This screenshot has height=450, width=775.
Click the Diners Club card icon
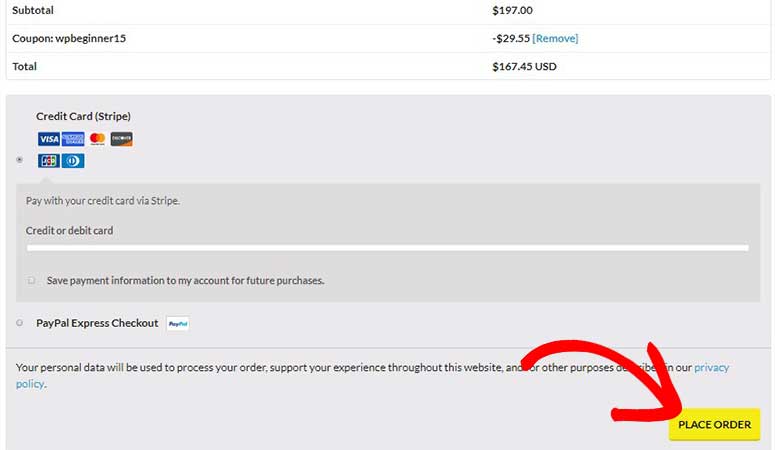pyautogui.click(x=73, y=161)
